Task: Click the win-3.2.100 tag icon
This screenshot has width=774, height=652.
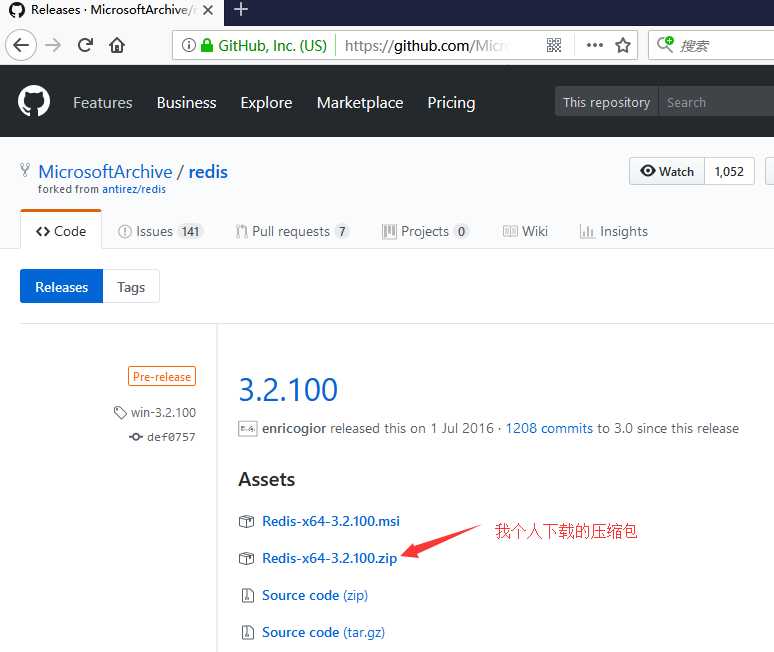Action: point(120,413)
